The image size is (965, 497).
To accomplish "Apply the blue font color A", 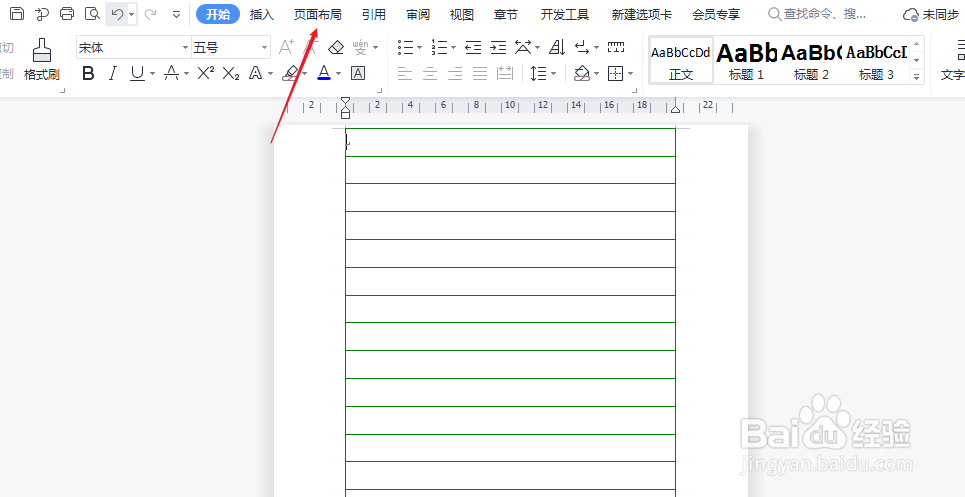I will pos(324,74).
